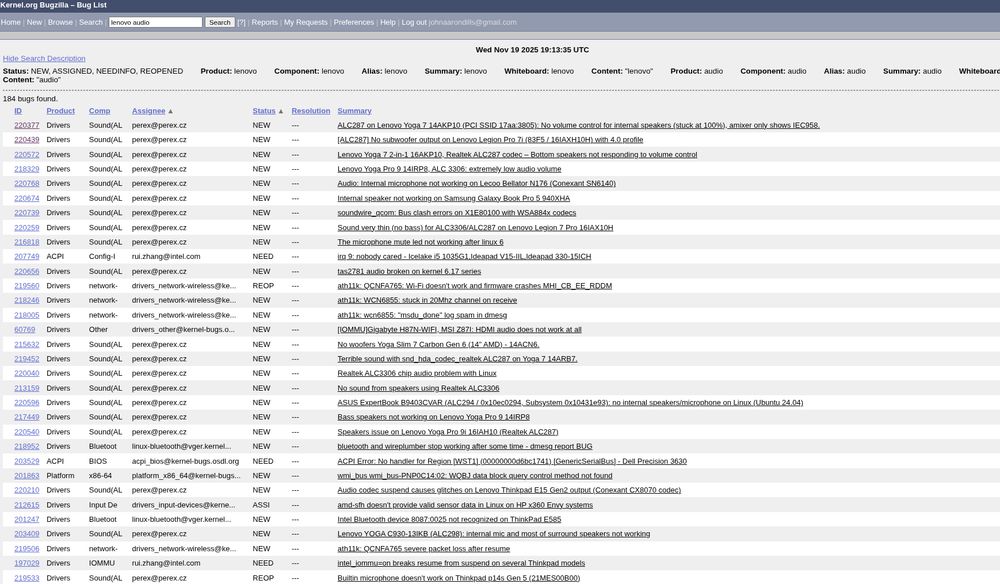Open summary 'ath11k: QCNFA765: Wi-Fi doesn't work' bug
The height and width of the screenshot is (584, 1000).
[474, 286]
